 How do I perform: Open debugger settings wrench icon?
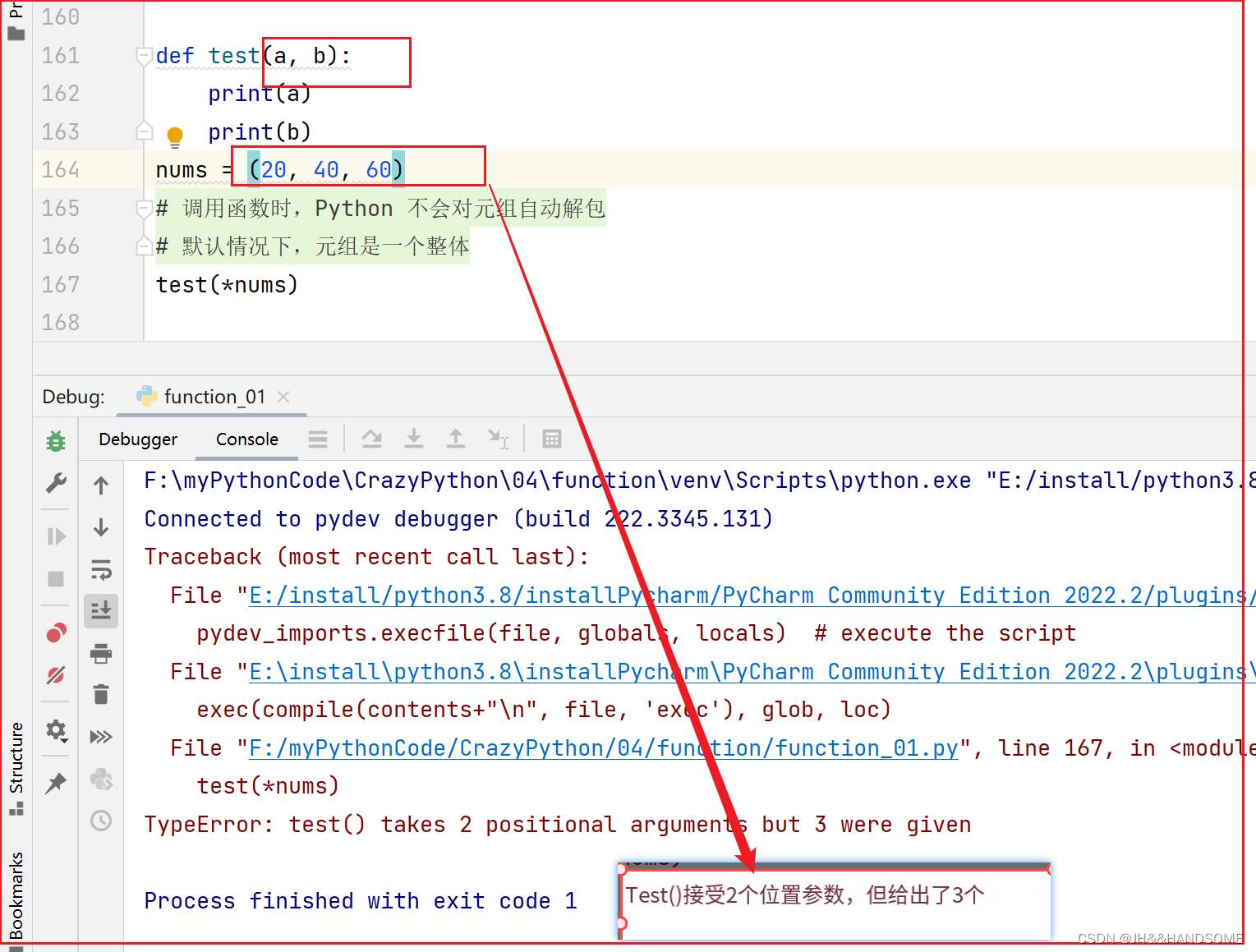[56, 483]
